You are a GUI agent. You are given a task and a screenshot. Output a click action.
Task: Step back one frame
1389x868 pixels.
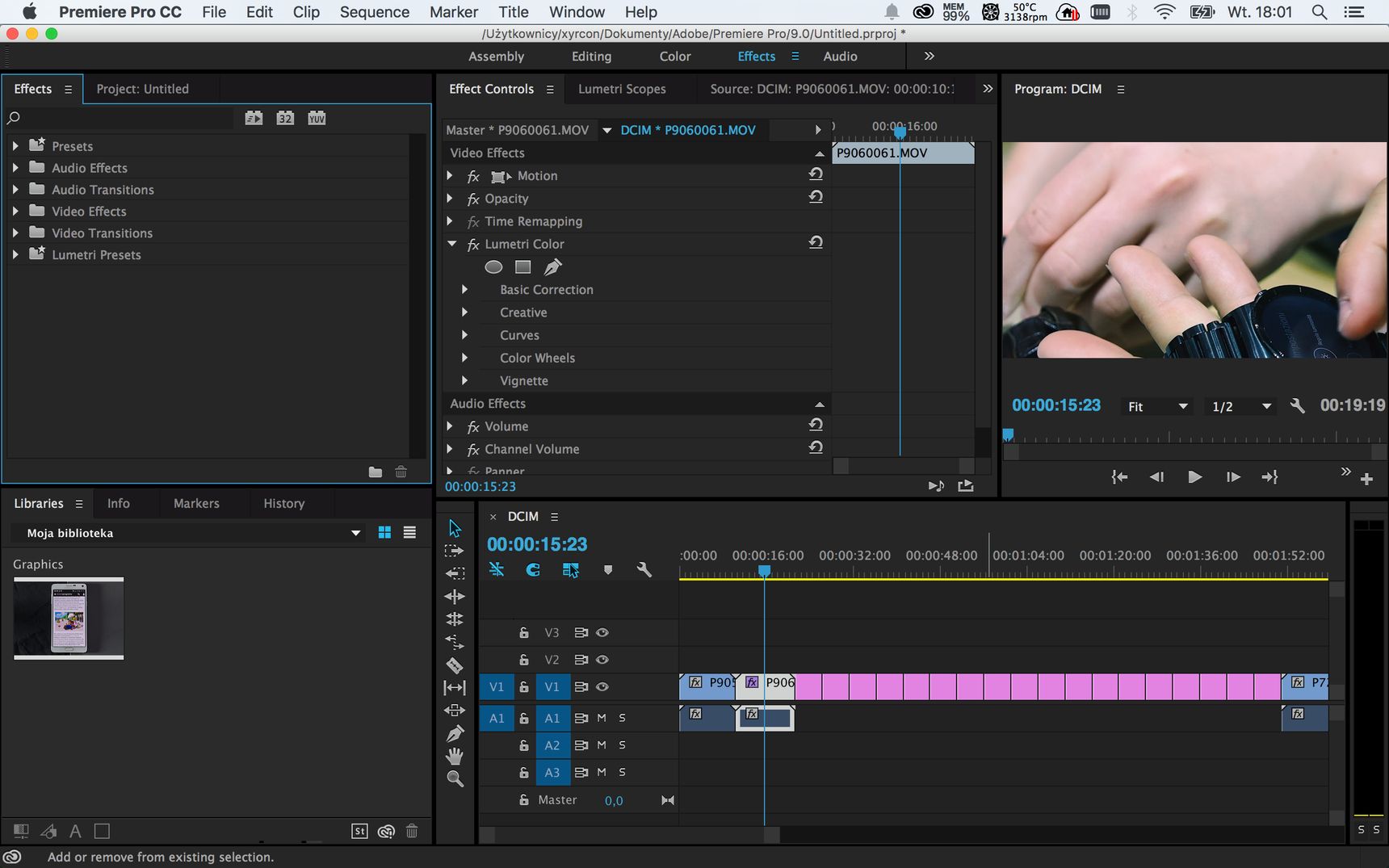tap(1156, 477)
